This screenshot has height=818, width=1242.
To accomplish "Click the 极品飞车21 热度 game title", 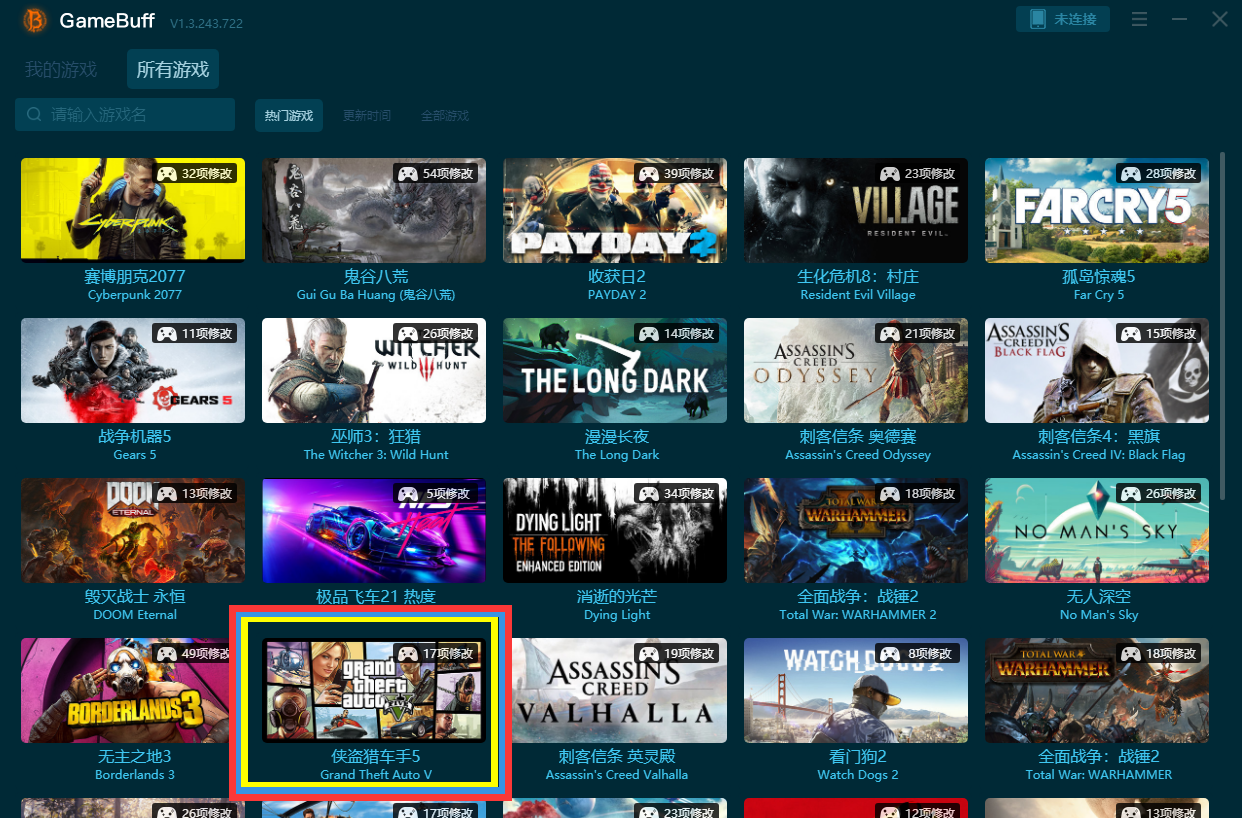I will [x=376, y=596].
